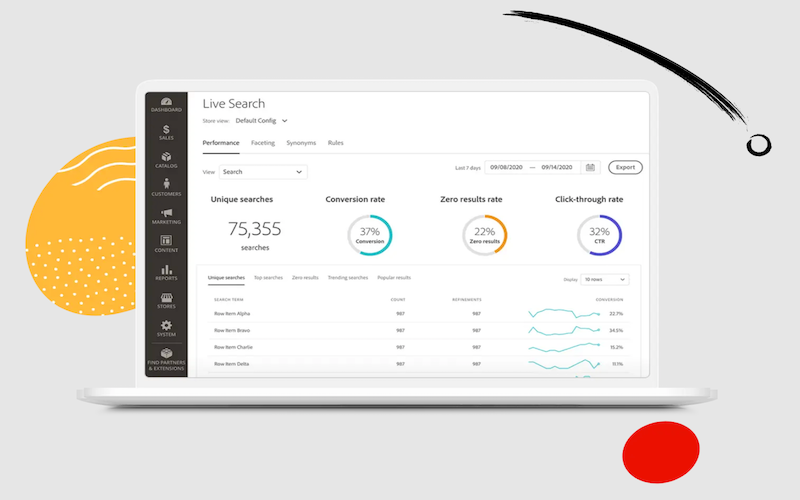Select Row Item Bravo
The height and width of the screenshot is (500, 800).
[x=232, y=331]
